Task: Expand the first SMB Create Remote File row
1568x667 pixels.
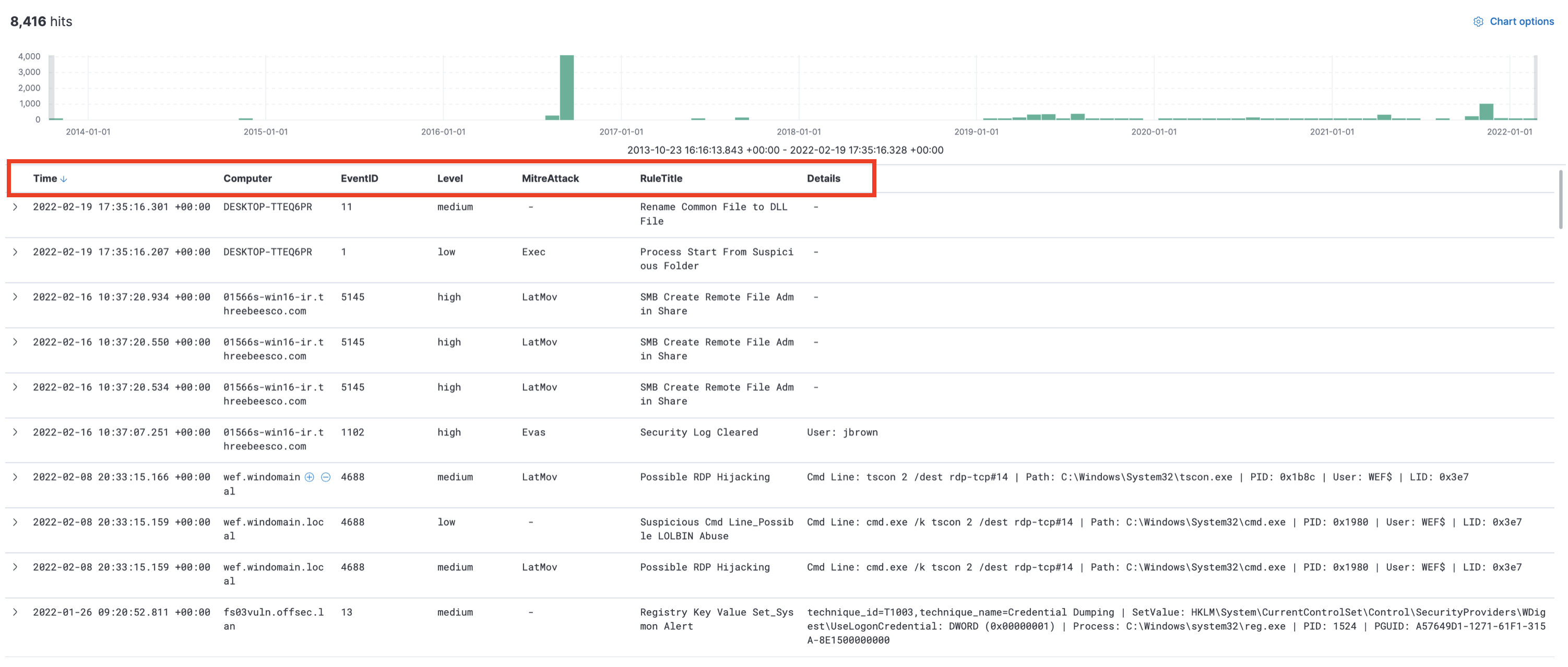Action: [15, 297]
